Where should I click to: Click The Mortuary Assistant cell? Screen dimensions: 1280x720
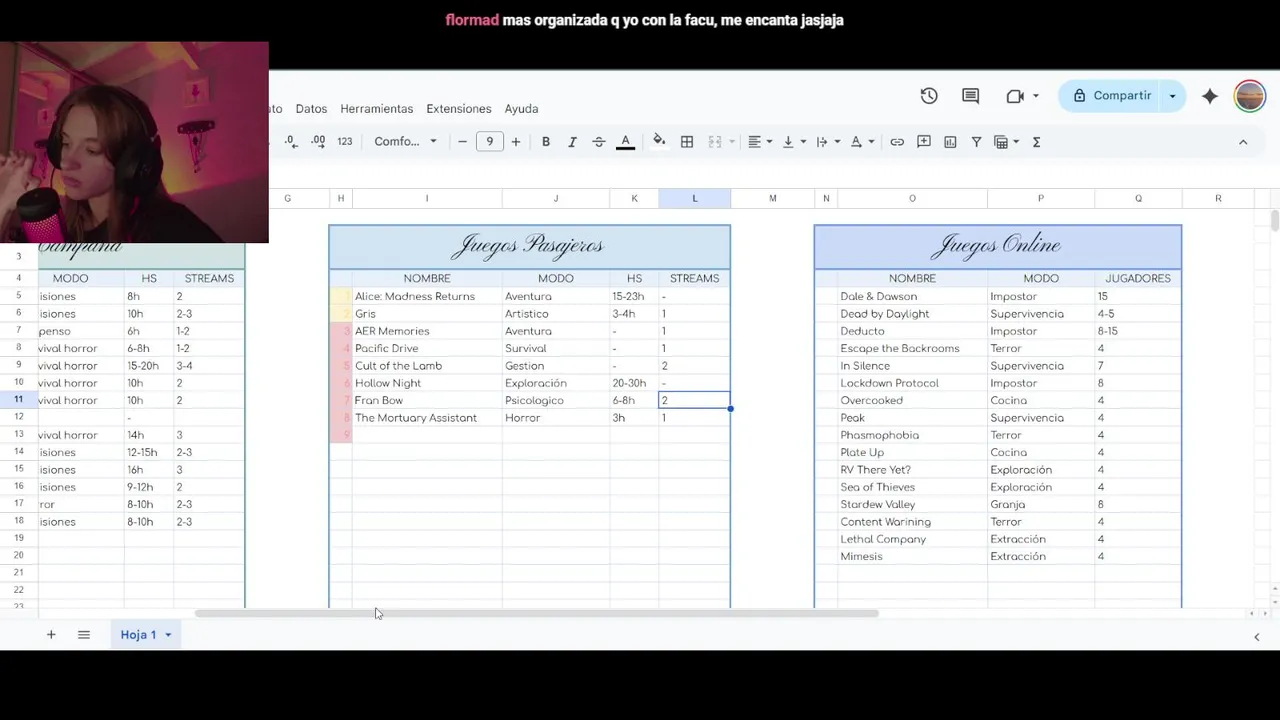426,418
